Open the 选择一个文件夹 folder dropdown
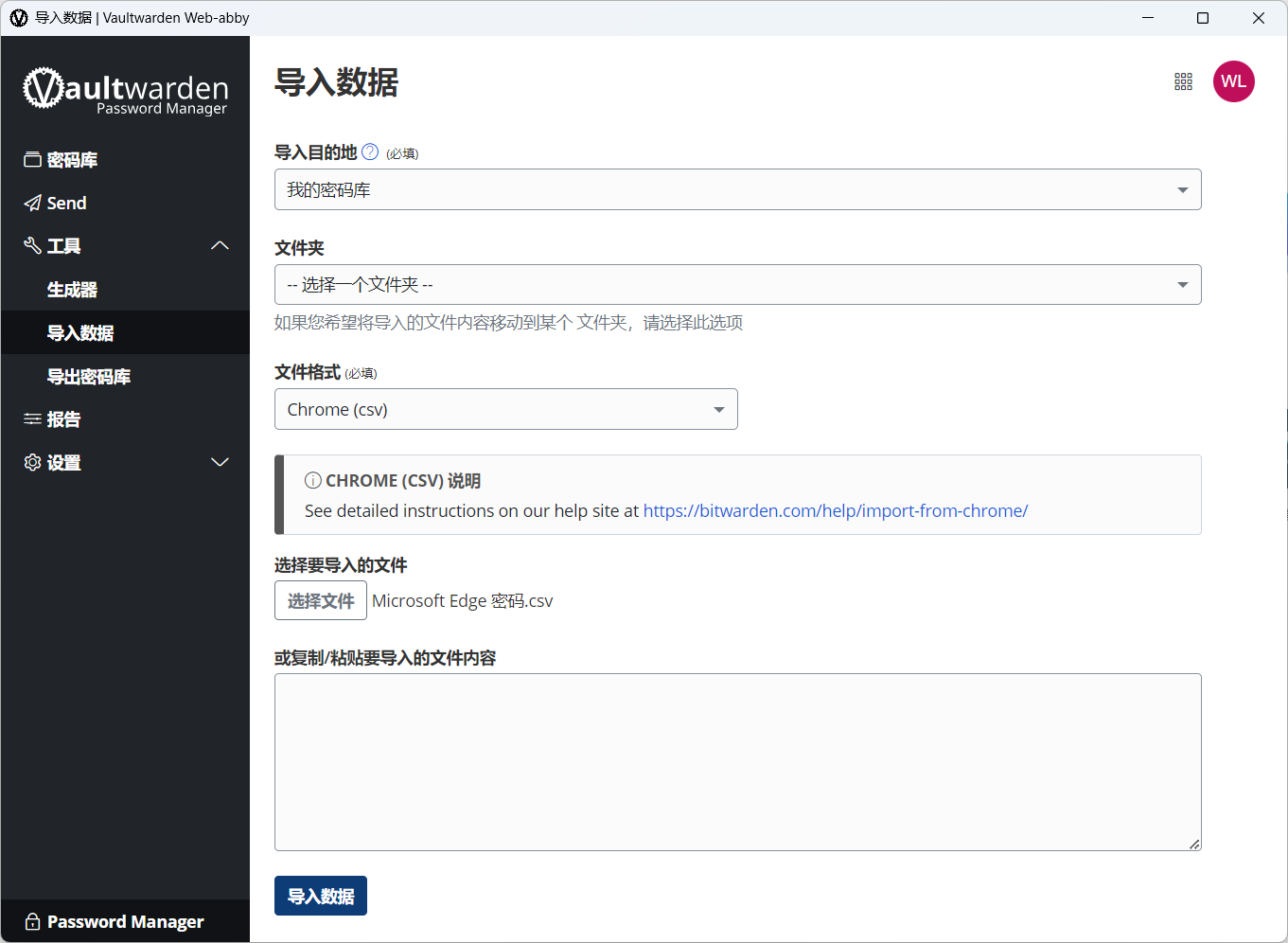 click(737, 284)
